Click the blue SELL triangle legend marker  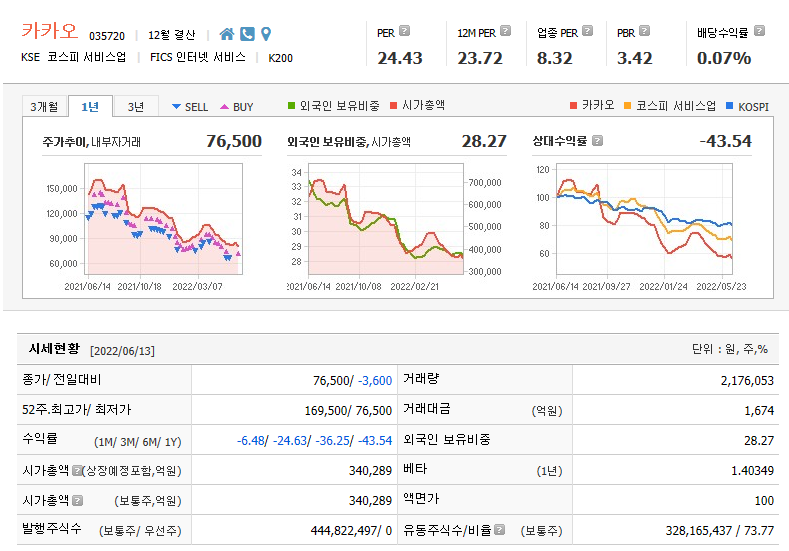click(176, 107)
